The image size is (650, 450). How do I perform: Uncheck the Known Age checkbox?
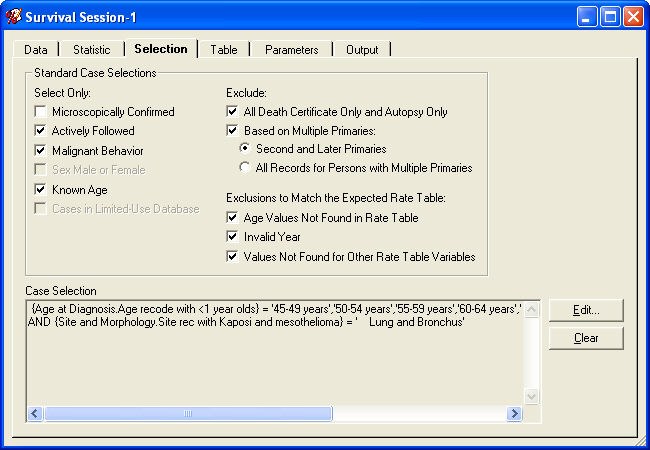tap(41, 189)
